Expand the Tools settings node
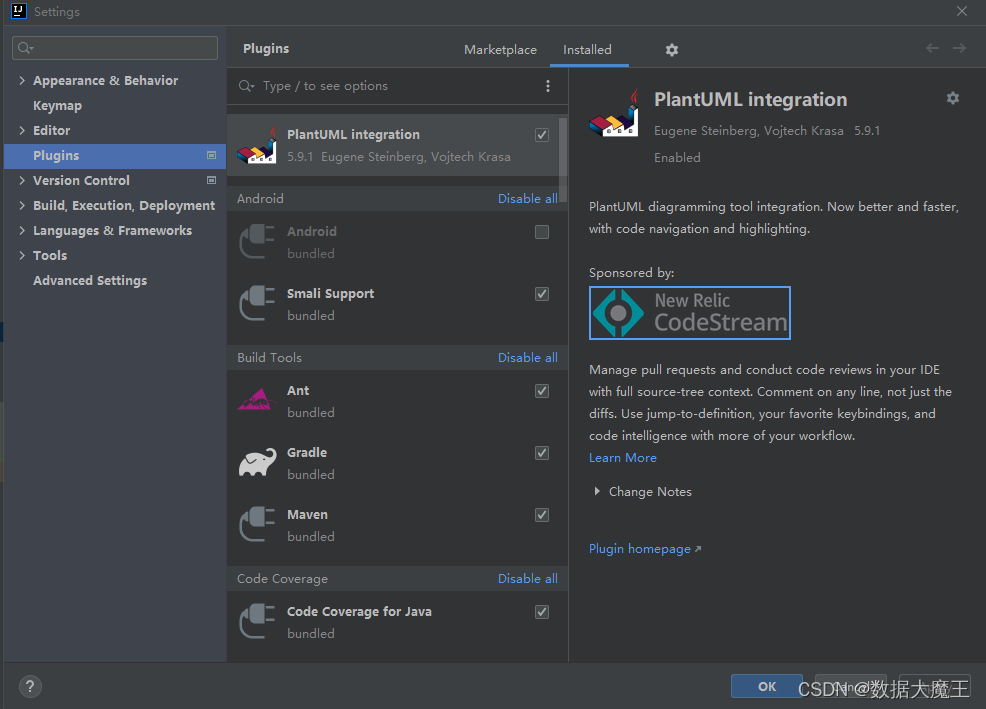Screen dimensions: 986x709 point(22,255)
